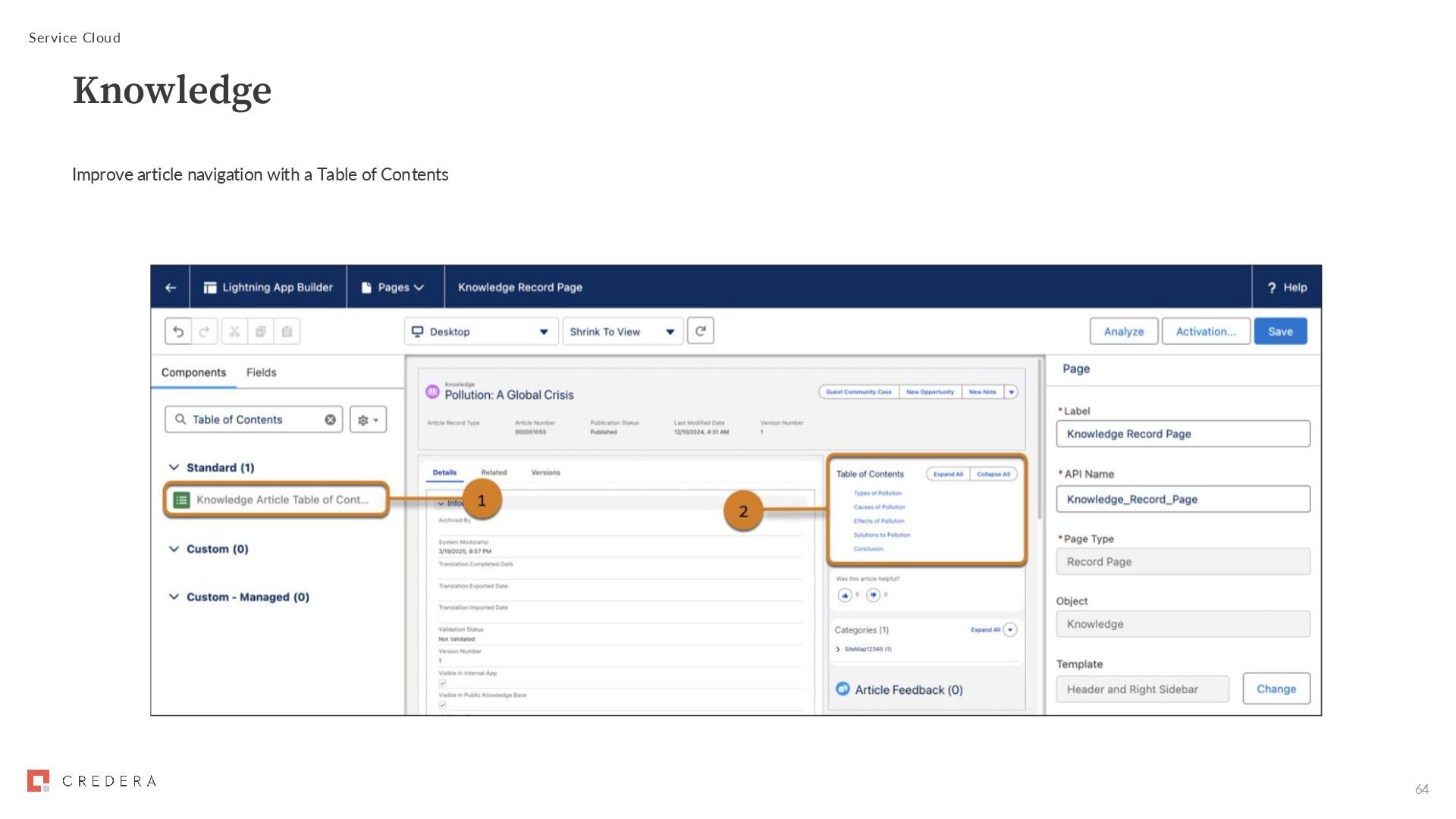1456x819 pixels.
Task: Click the Label input field
Action: (1182, 434)
